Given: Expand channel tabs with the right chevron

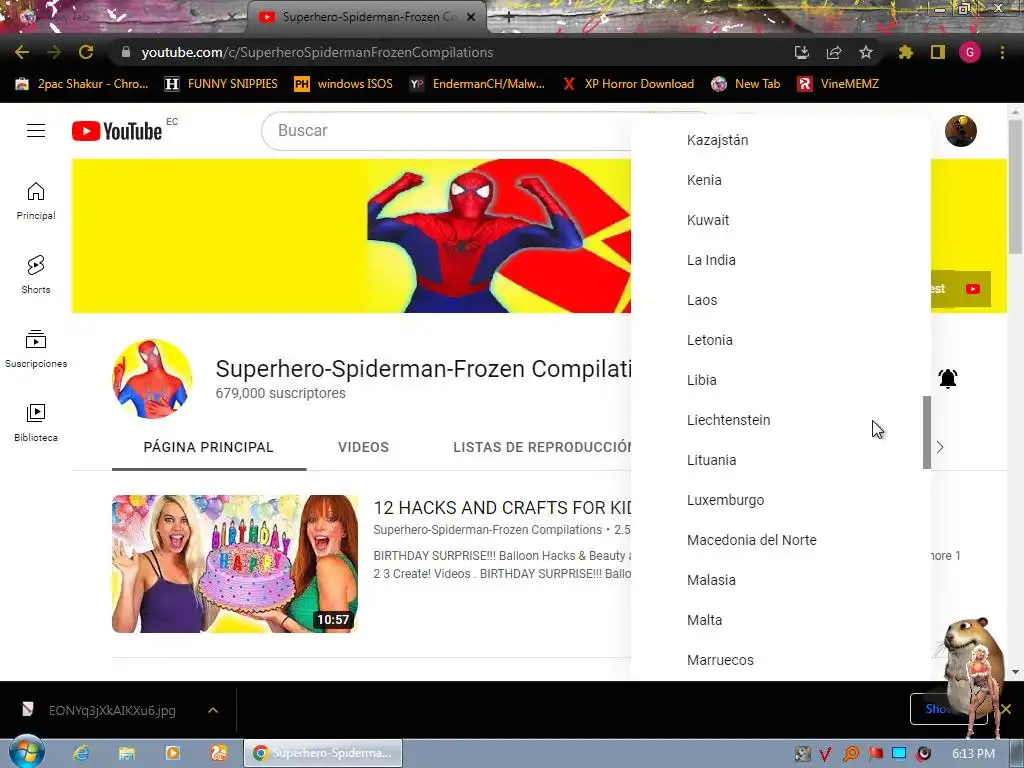Looking at the screenshot, I should [x=940, y=447].
